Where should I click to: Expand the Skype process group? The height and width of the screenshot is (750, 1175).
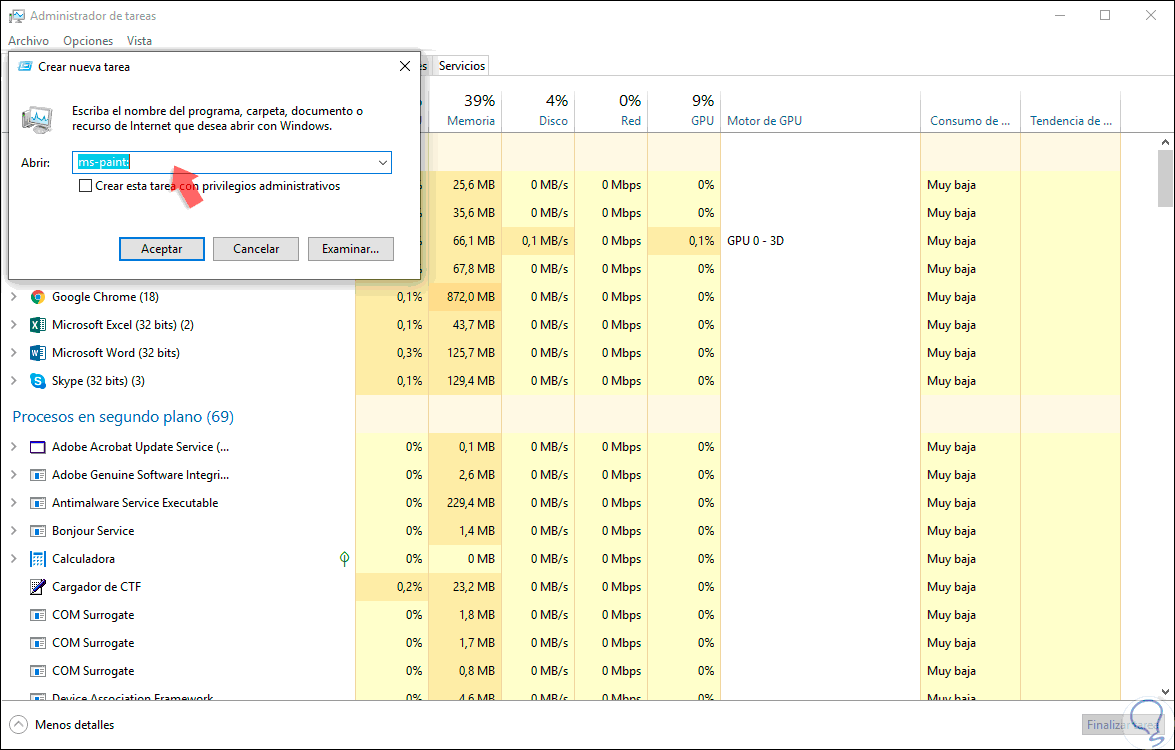pyautogui.click(x=14, y=381)
